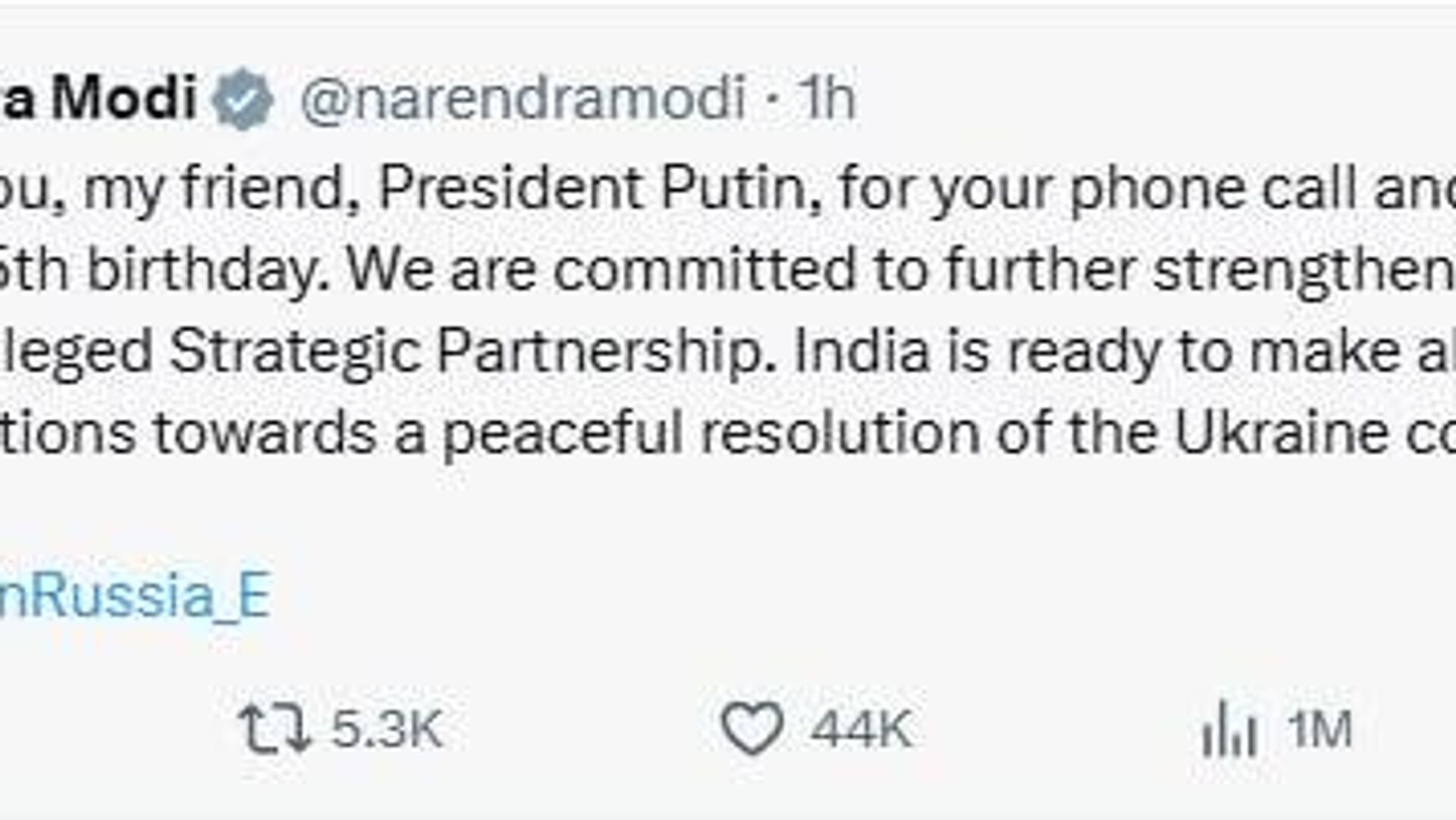Click the blue verified badge icon
The image size is (1456, 820).
(x=242, y=99)
